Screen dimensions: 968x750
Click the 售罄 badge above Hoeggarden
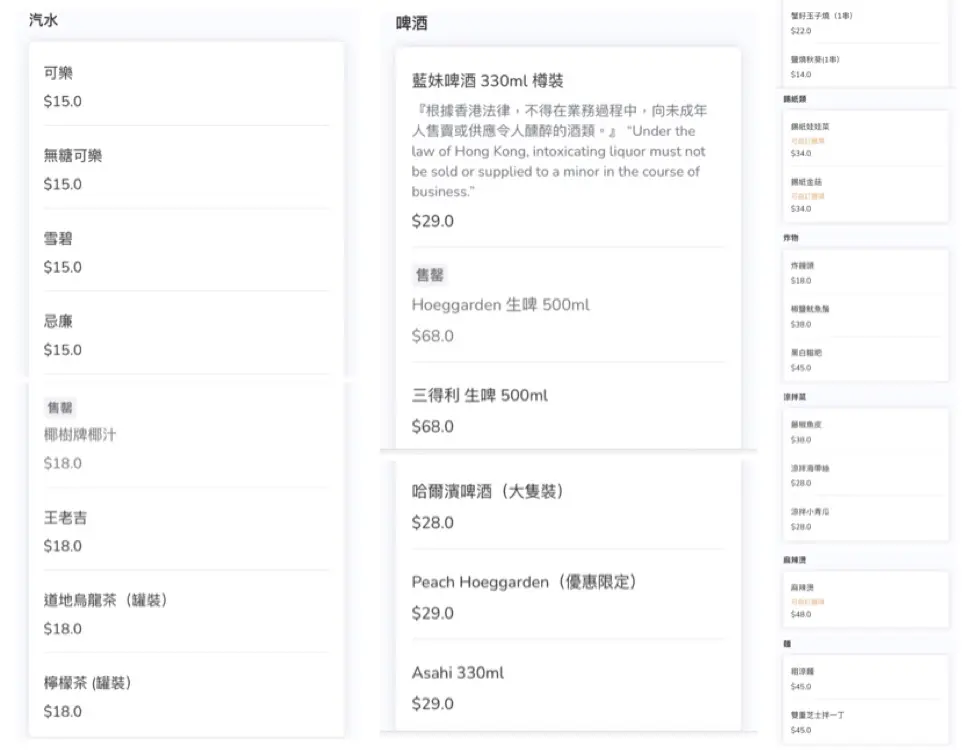[x=430, y=275]
